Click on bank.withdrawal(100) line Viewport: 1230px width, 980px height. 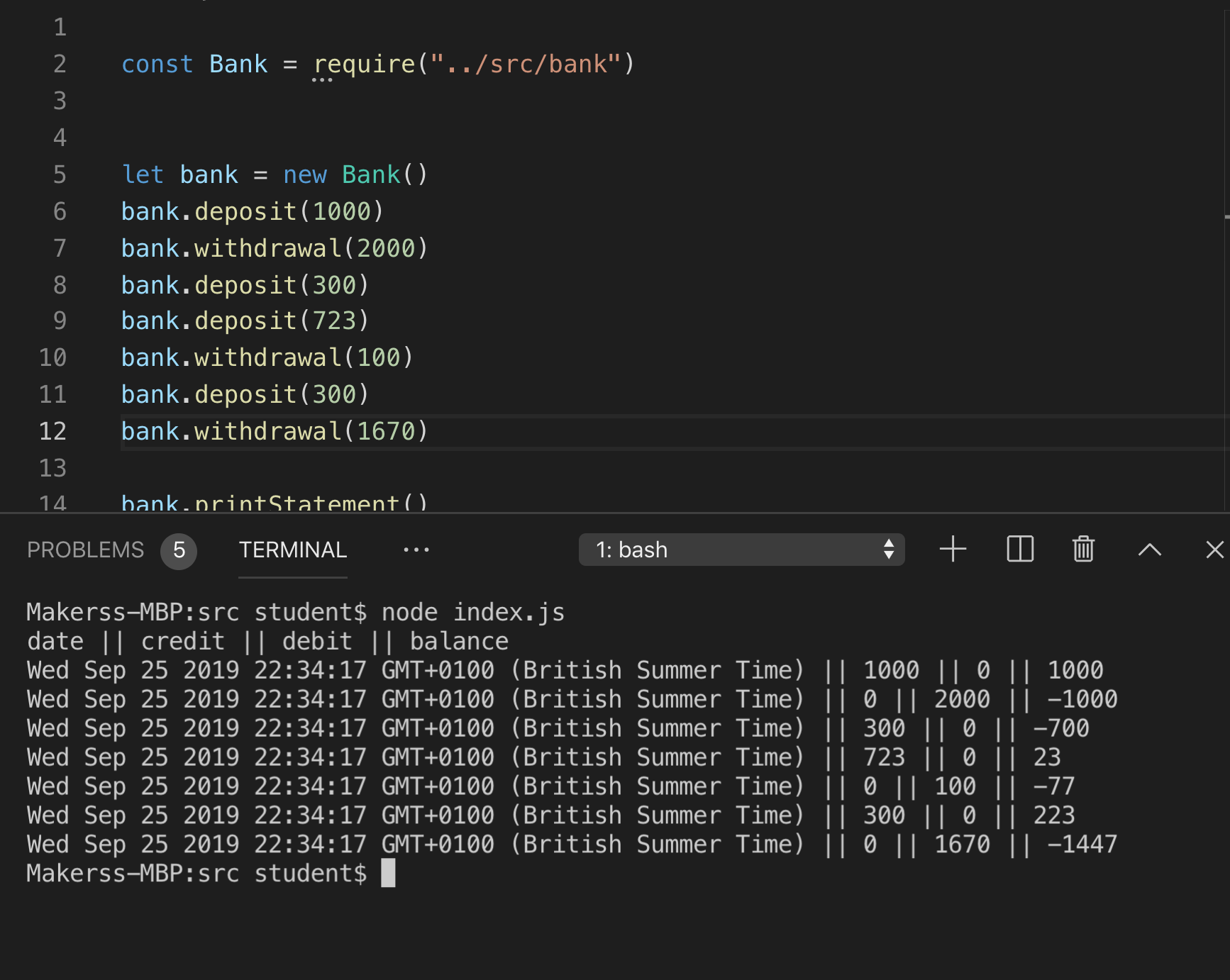tap(267, 357)
